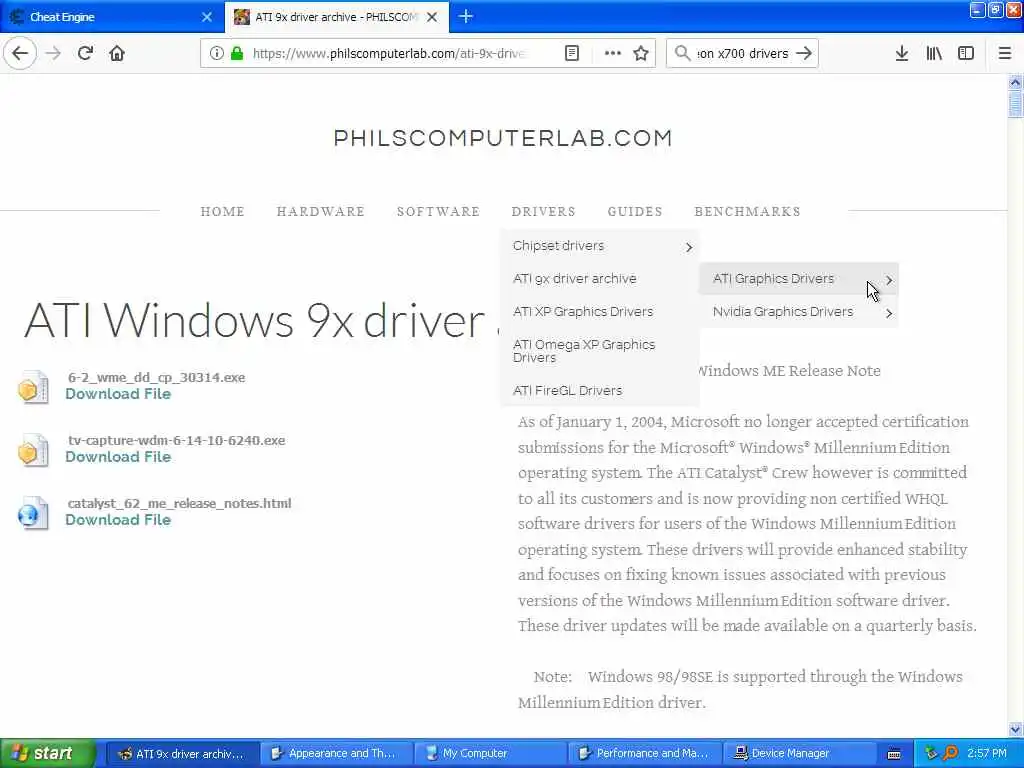Expand ATI Graphics Drivers submenu arrow
This screenshot has height=768, width=1024.
(889, 280)
